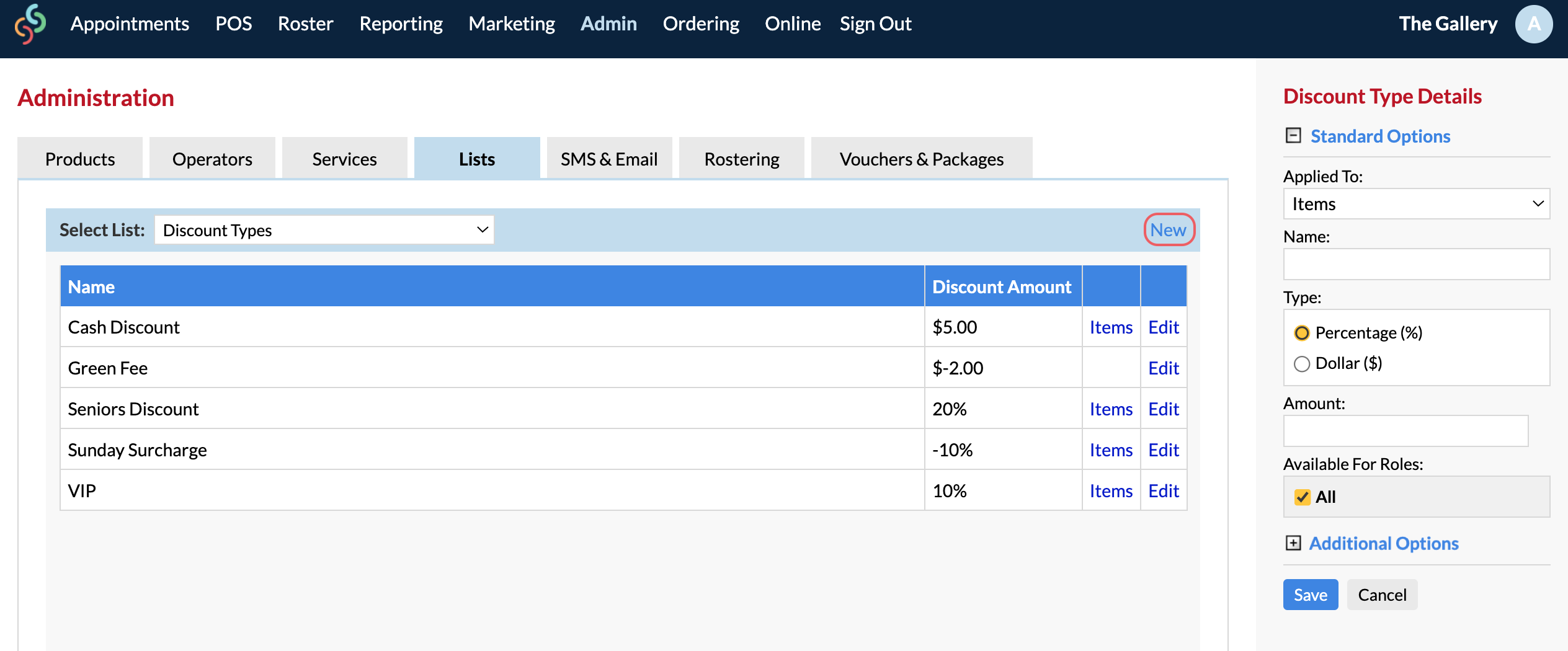Click the Standard Options section heading
The image size is (1568, 651).
[1380, 136]
